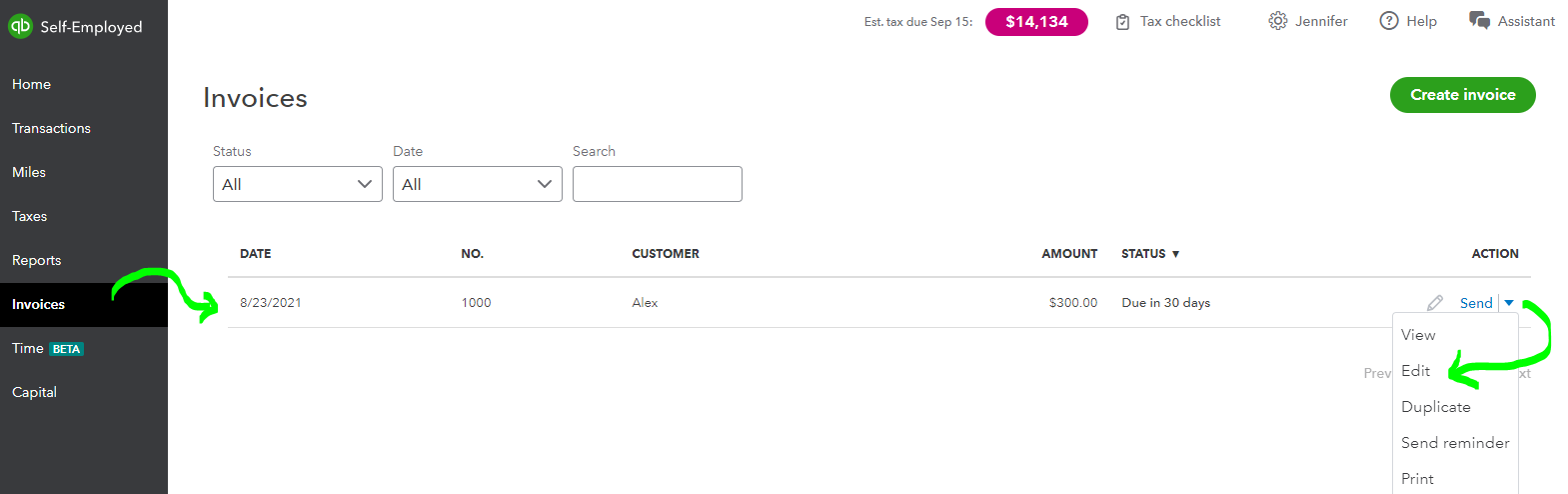This screenshot has height=494, width=1568.
Task: Click the QuickBooks logo icon
Action: (x=20, y=26)
